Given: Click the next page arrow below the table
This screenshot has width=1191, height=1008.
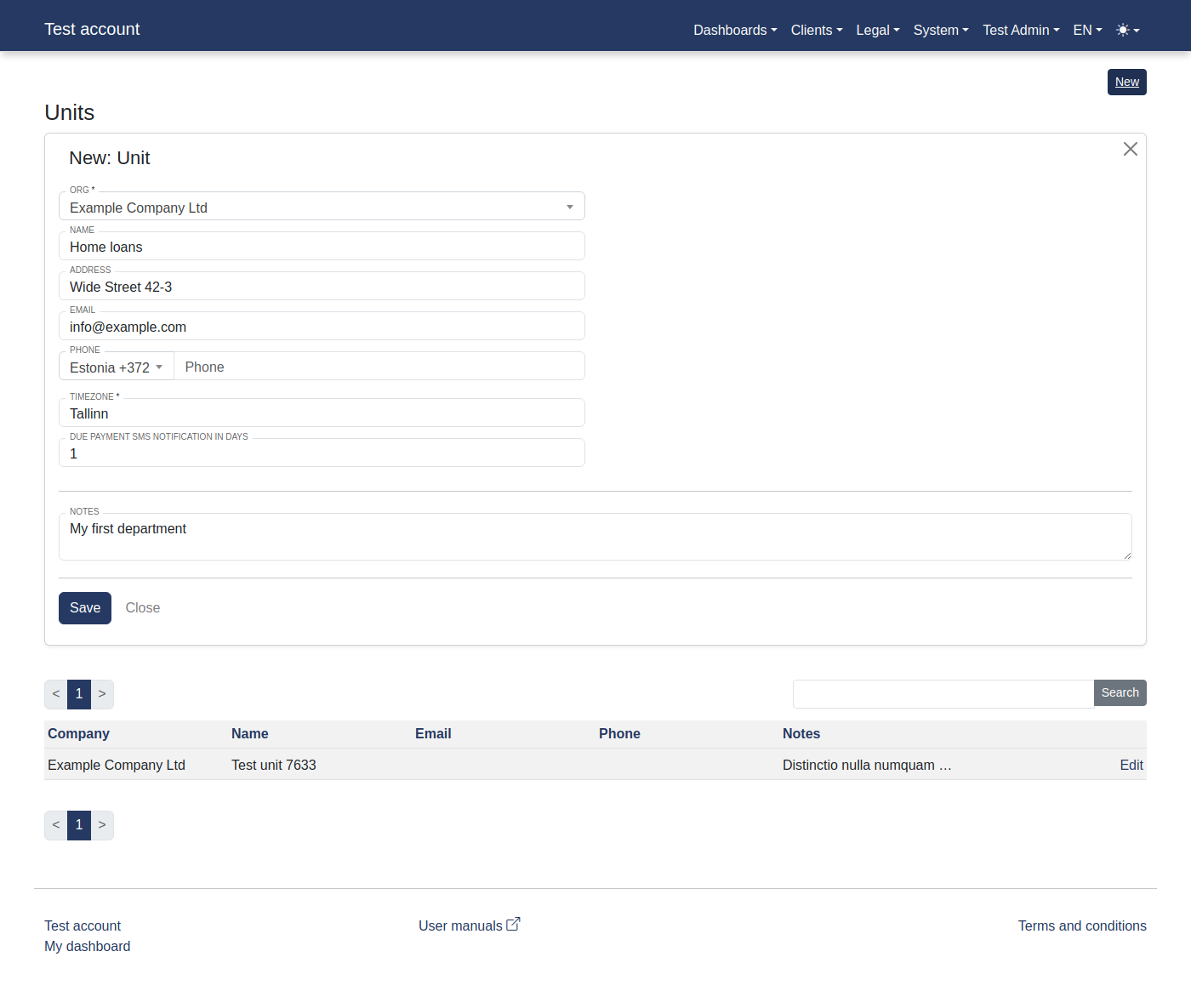Looking at the screenshot, I should pos(101,825).
